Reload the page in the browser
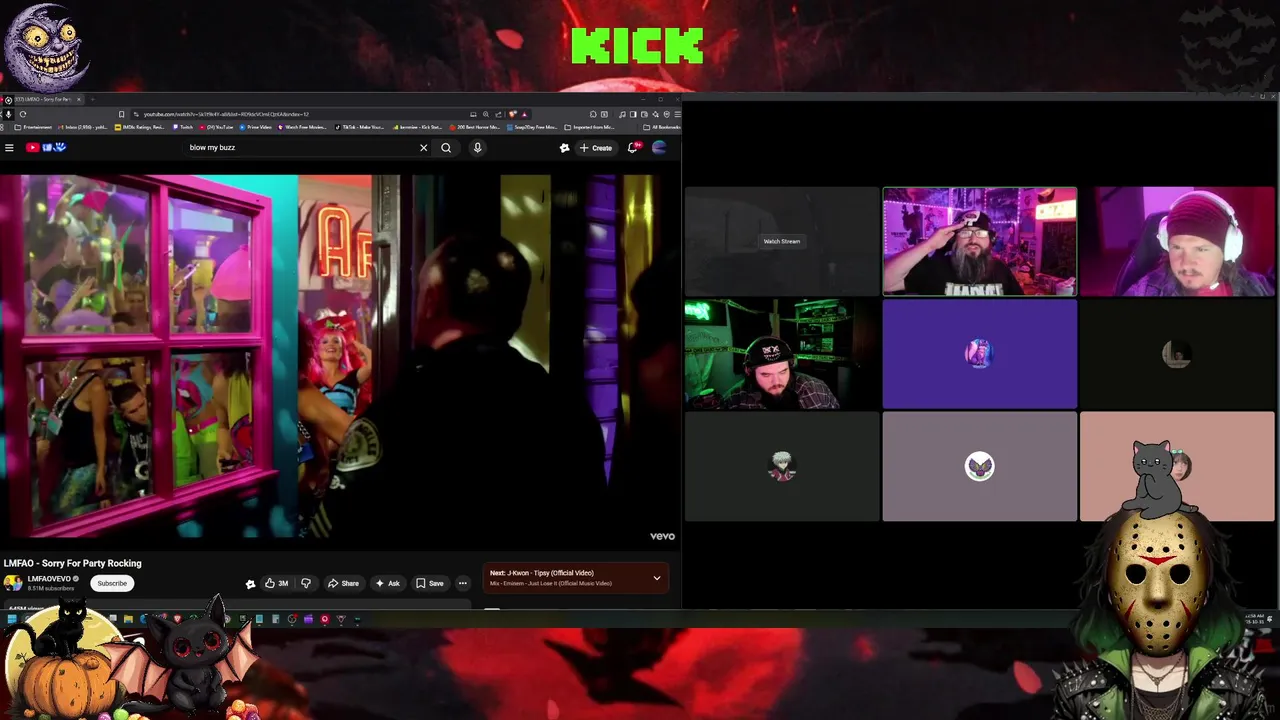 (x=23, y=114)
